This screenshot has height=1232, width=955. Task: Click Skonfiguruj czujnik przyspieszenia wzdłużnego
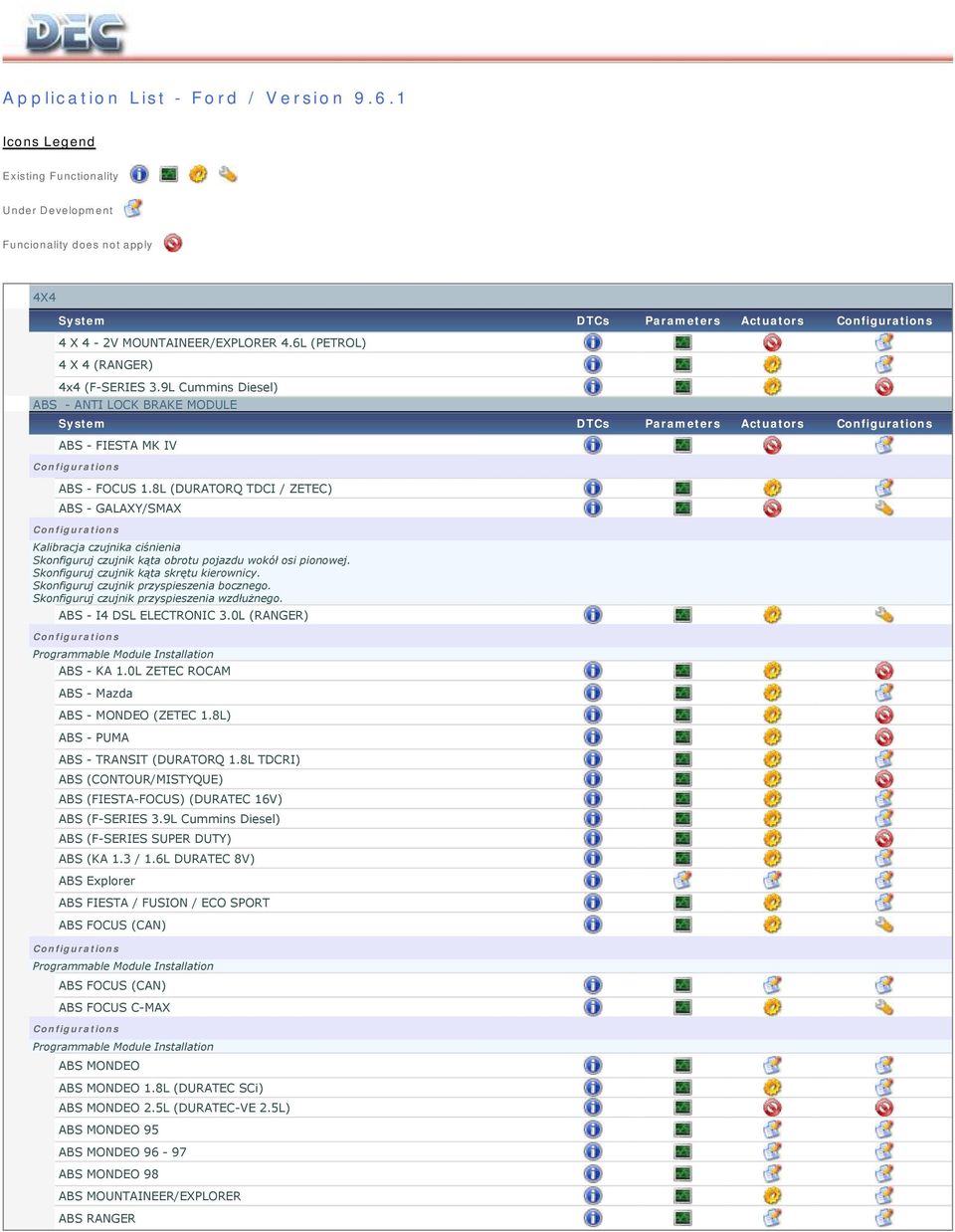[157, 599]
